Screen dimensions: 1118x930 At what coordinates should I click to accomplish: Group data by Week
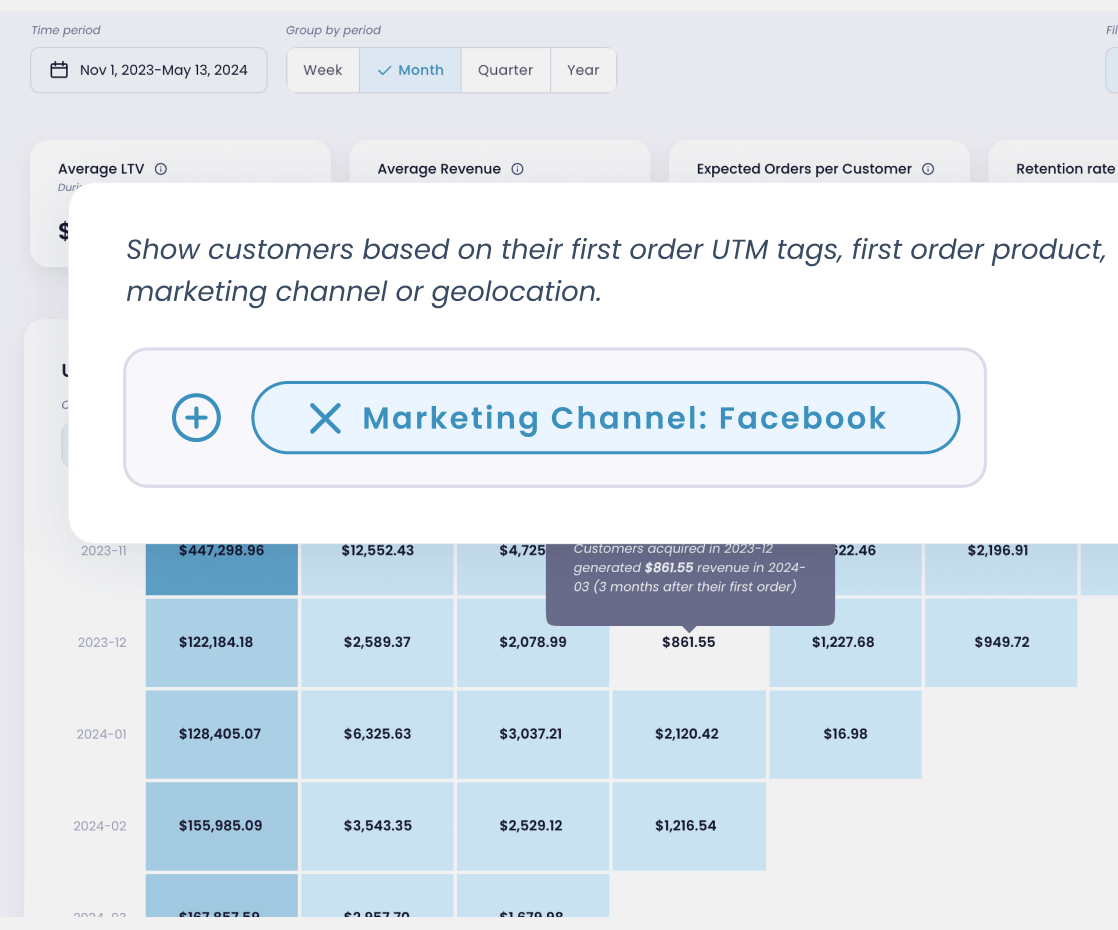[323, 70]
